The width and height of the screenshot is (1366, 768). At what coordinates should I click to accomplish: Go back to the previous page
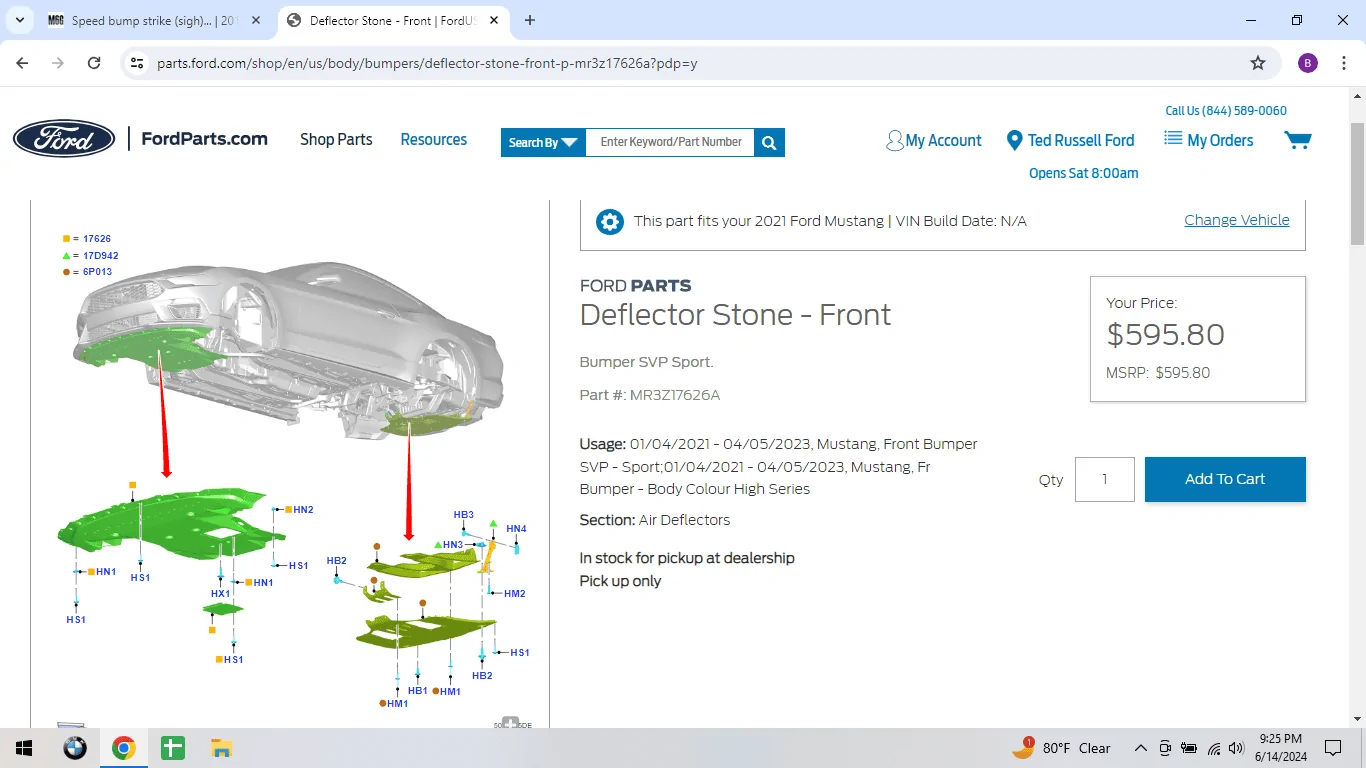click(22, 63)
